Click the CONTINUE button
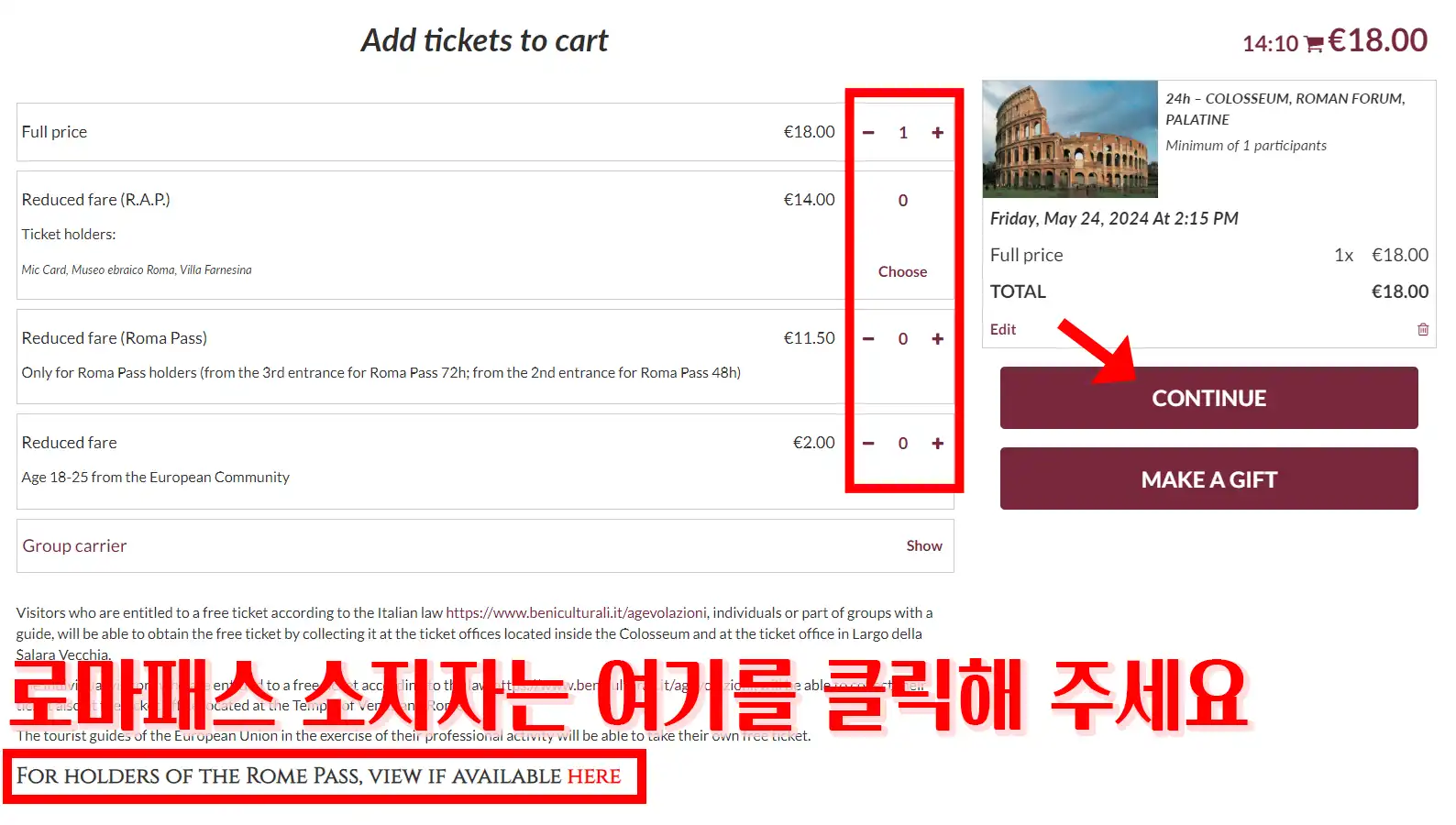 [1208, 398]
